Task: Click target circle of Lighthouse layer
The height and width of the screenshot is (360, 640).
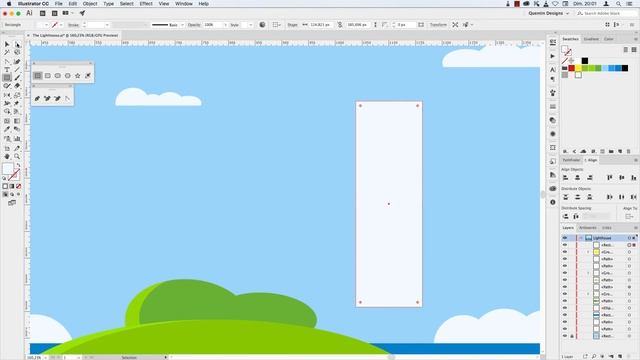Action: pos(629,238)
